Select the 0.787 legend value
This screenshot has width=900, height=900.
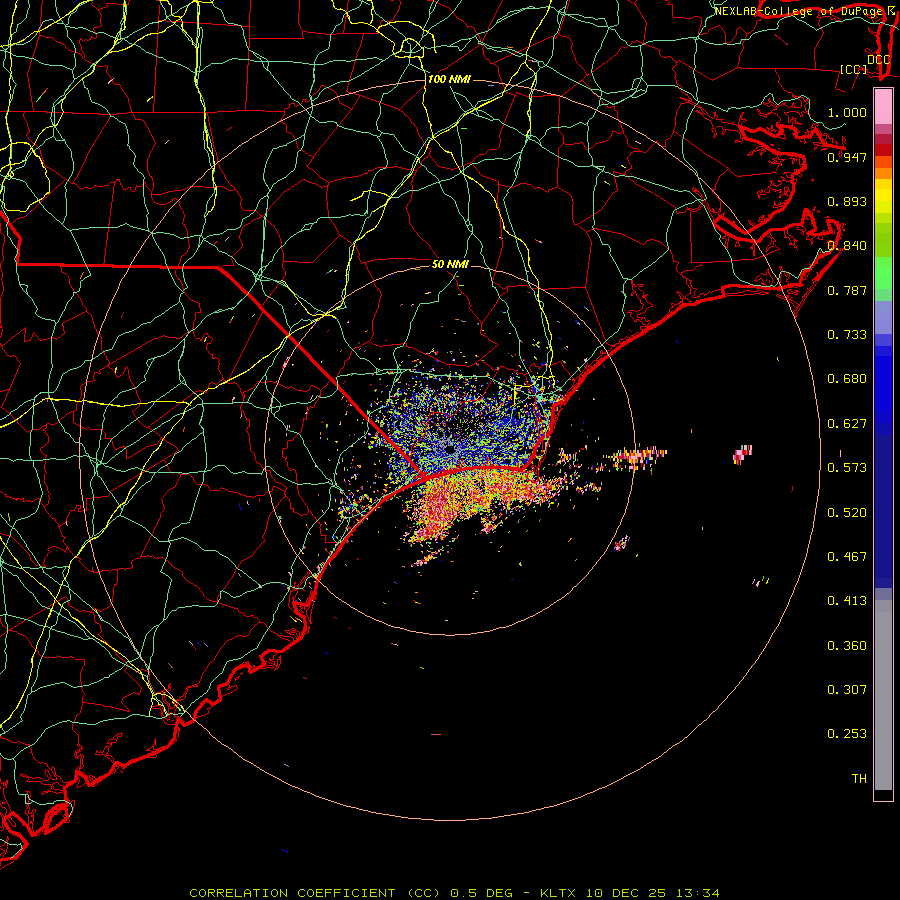point(847,290)
